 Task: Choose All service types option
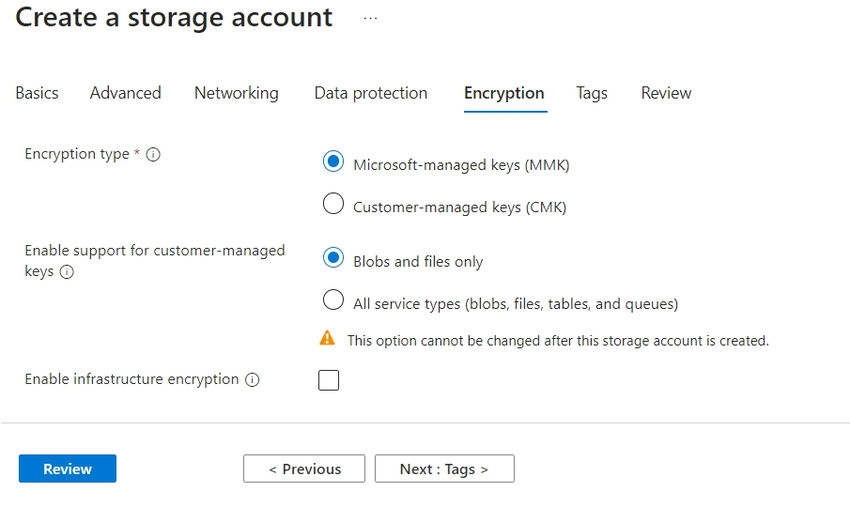[333, 300]
